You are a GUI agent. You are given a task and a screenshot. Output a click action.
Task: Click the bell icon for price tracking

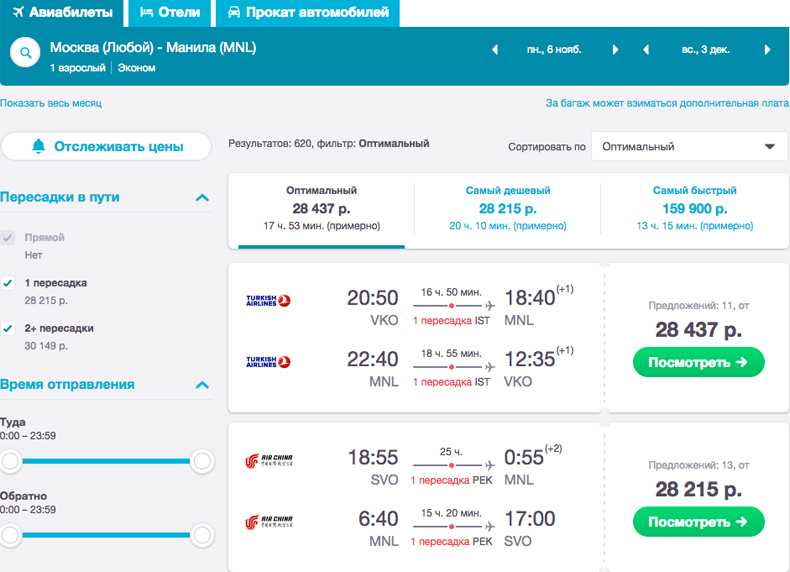pos(39,147)
